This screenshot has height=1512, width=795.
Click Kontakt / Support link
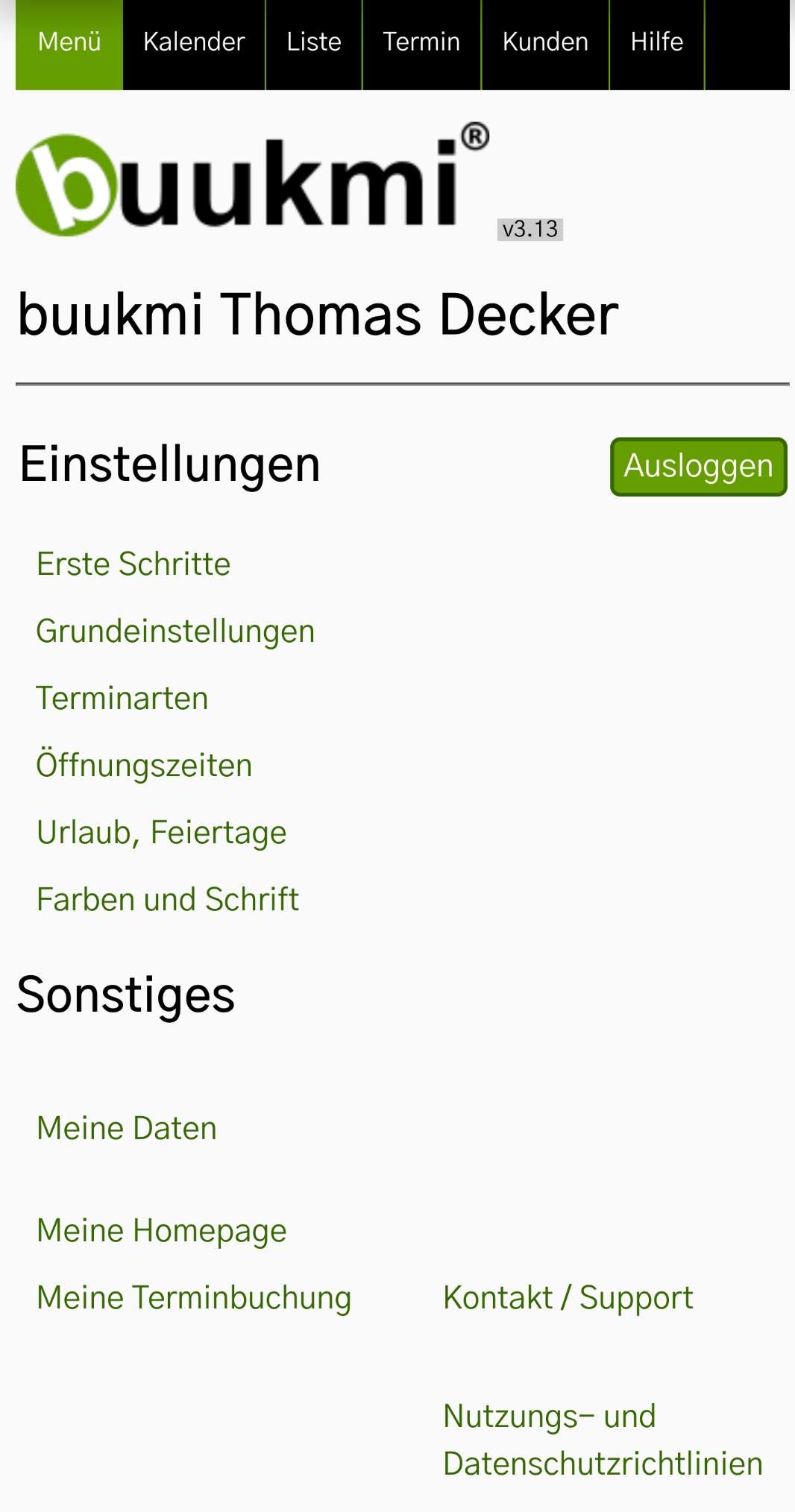click(568, 1298)
